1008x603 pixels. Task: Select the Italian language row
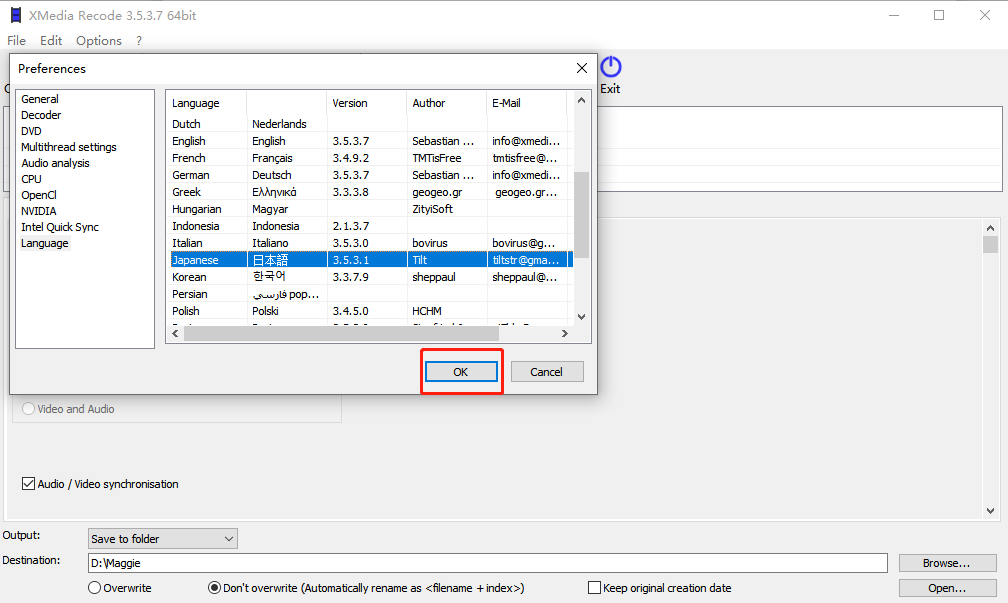pos(371,243)
